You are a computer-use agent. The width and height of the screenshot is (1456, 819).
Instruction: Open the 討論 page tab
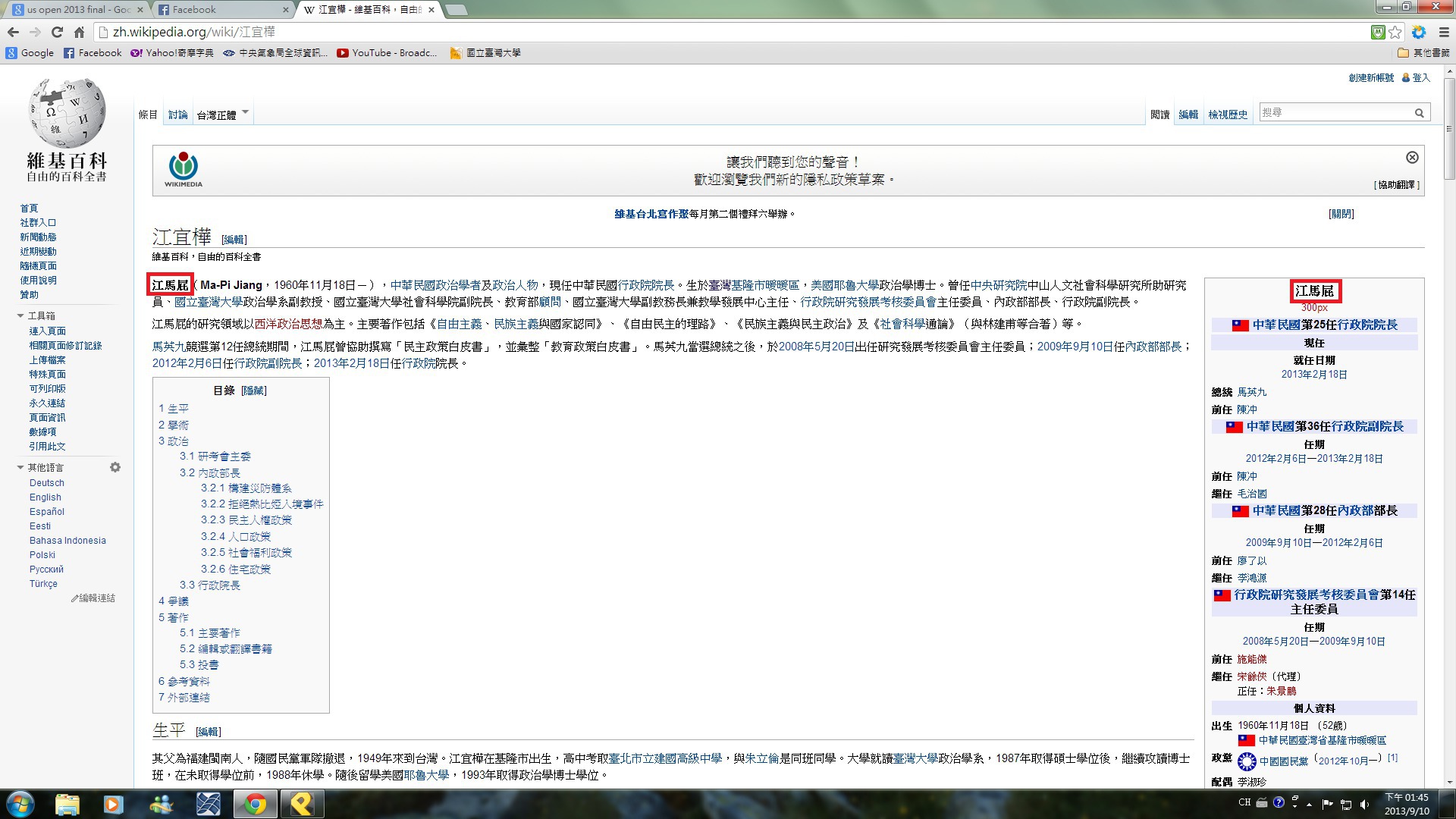177,115
